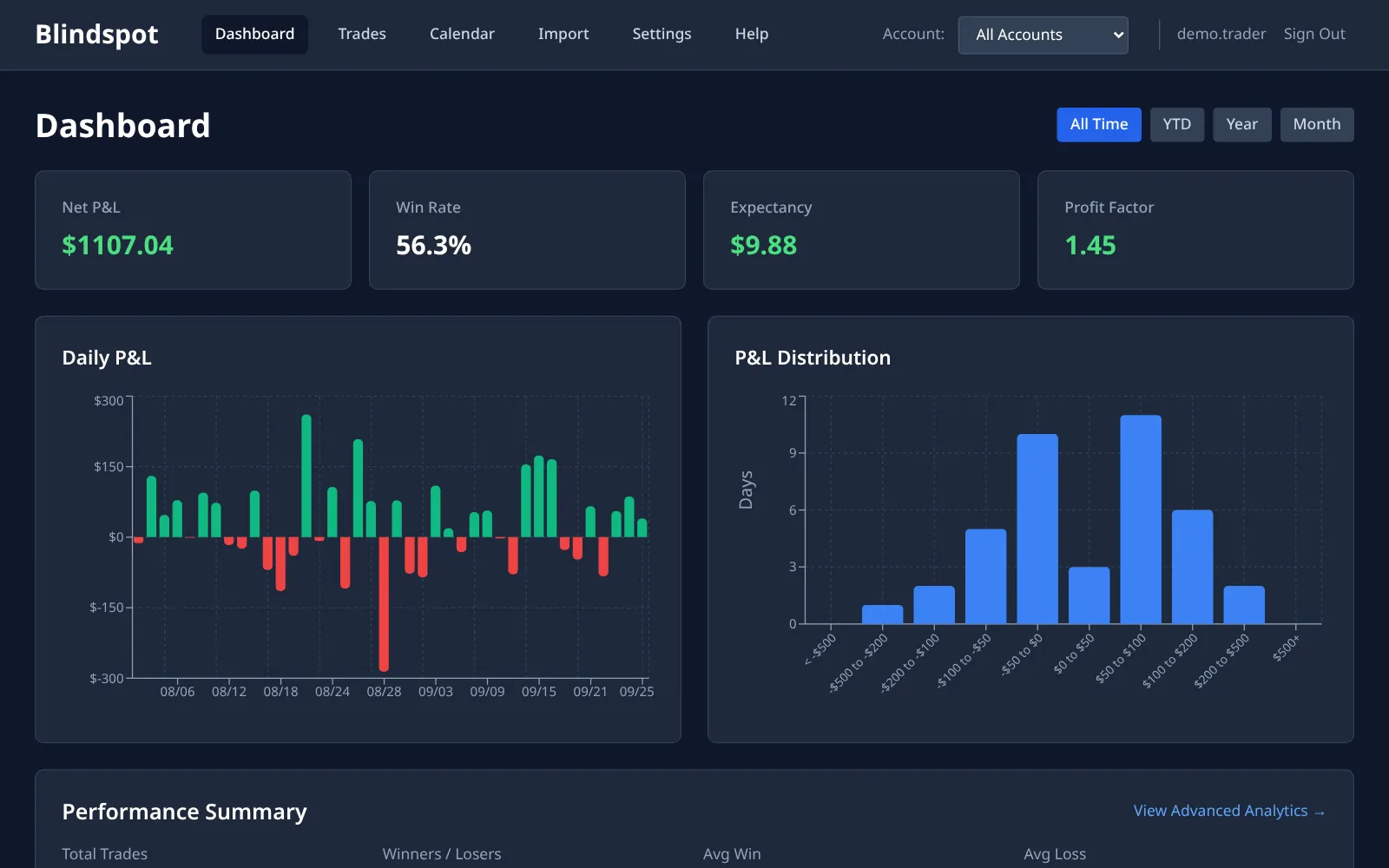Click the Total Trades label
This screenshot has width=1389, height=868.
click(x=104, y=854)
